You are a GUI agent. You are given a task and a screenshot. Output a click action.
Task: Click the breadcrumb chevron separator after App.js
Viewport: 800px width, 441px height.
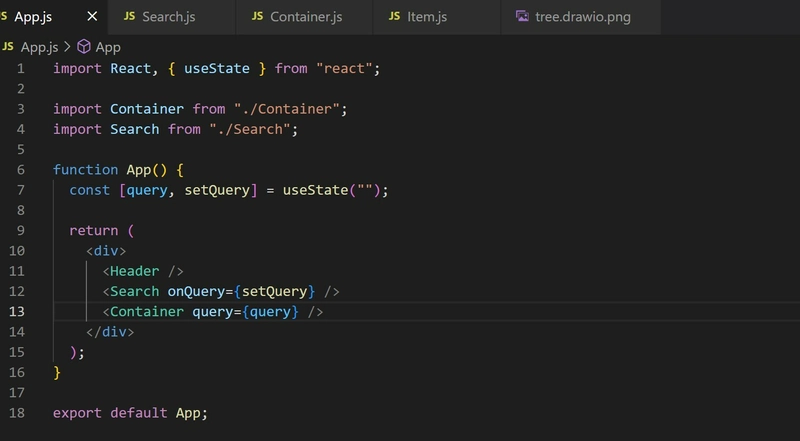[67, 47]
